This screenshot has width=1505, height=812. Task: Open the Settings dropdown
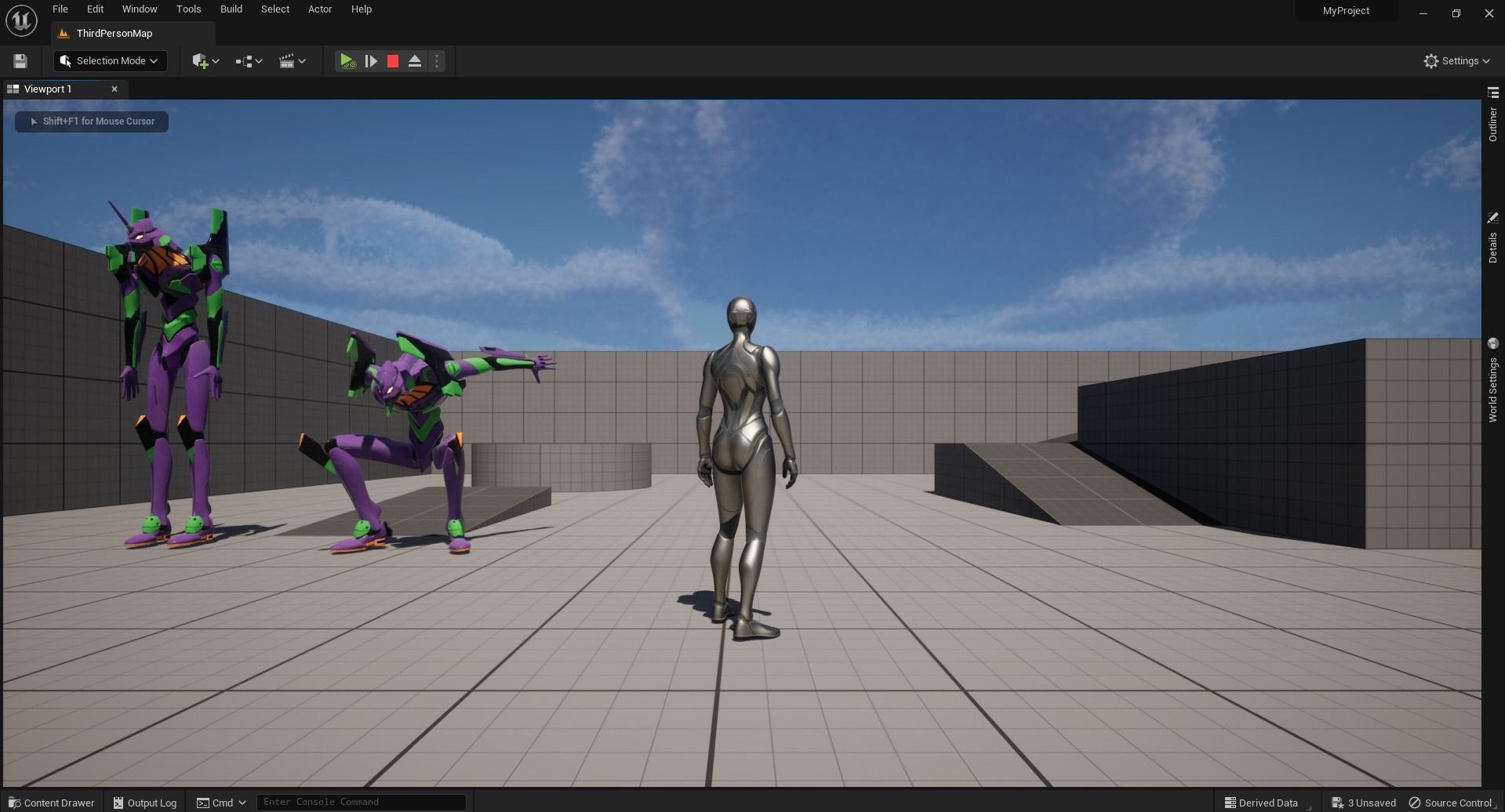1456,61
